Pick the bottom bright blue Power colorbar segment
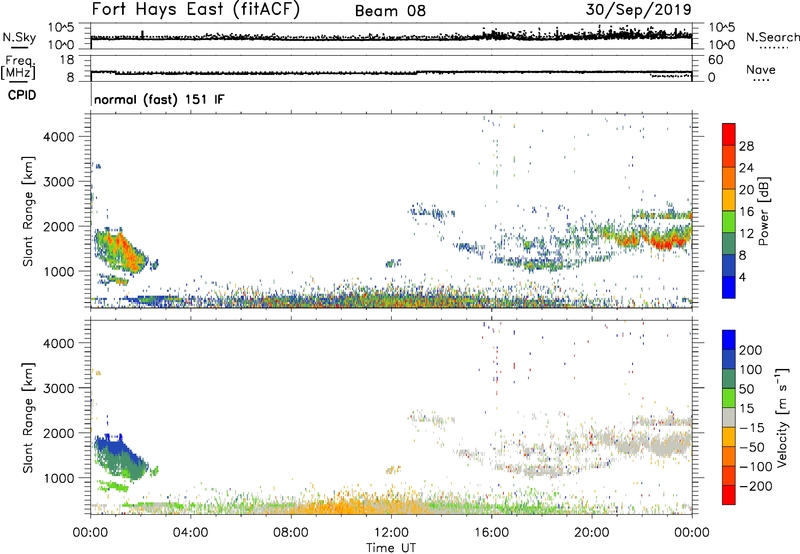The height and width of the screenshot is (554, 800). 729,287
